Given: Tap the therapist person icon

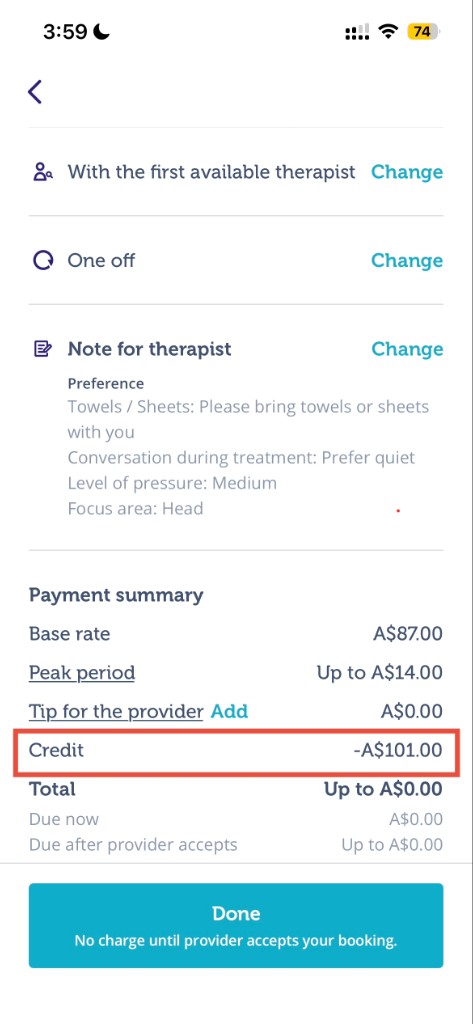Looking at the screenshot, I should (x=42, y=172).
